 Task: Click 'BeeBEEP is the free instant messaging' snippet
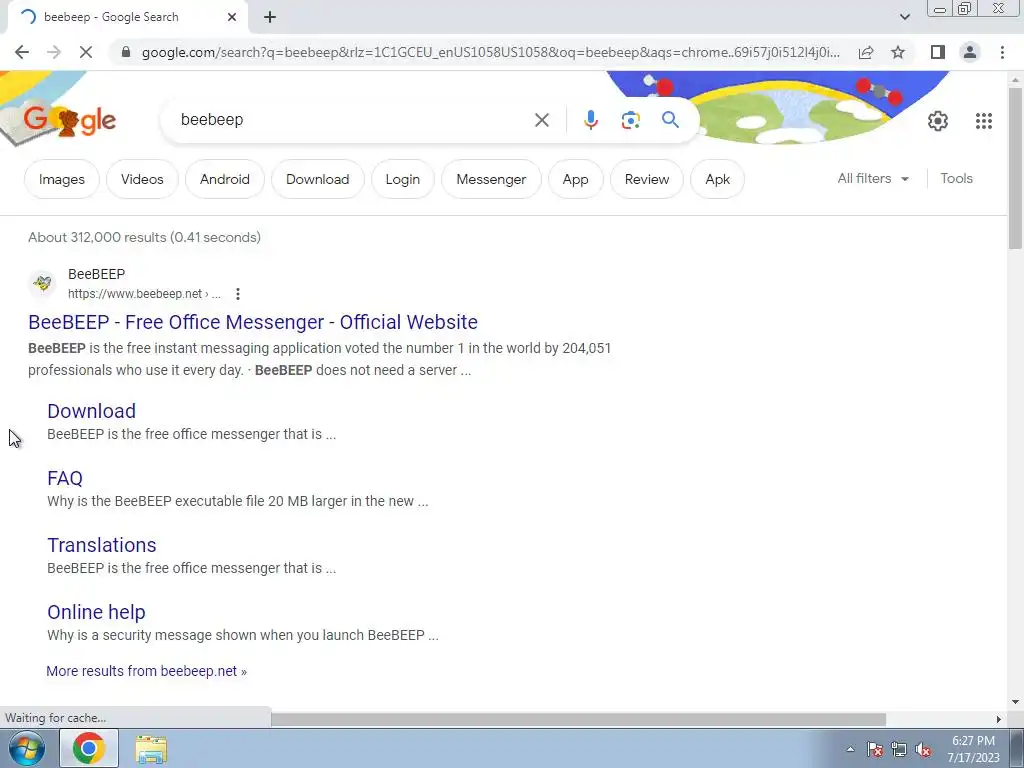click(319, 359)
